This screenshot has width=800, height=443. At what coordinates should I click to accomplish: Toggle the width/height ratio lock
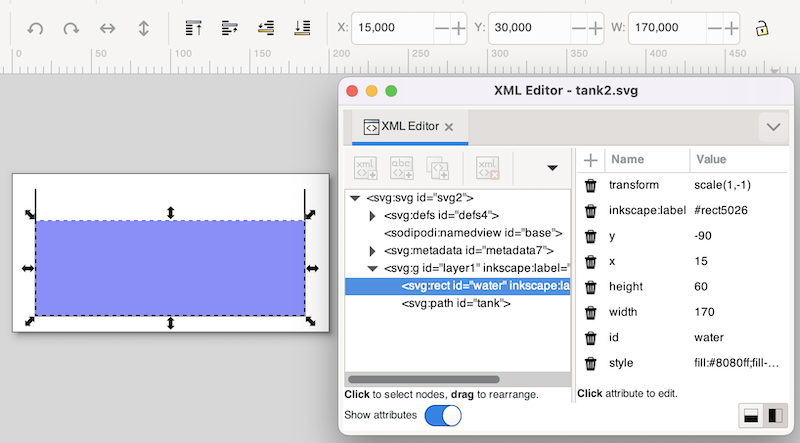click(762, 28)
